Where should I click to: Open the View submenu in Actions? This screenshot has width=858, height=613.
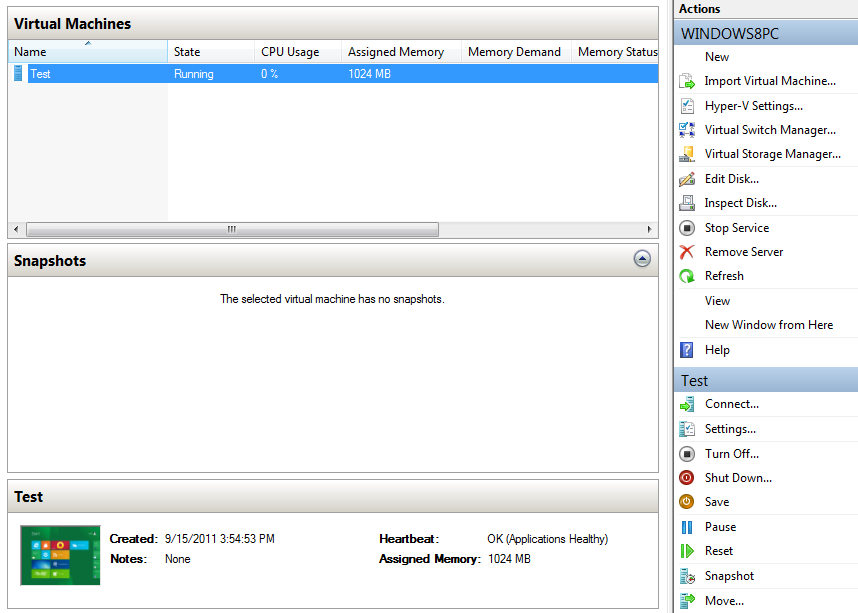click(717, 301)
